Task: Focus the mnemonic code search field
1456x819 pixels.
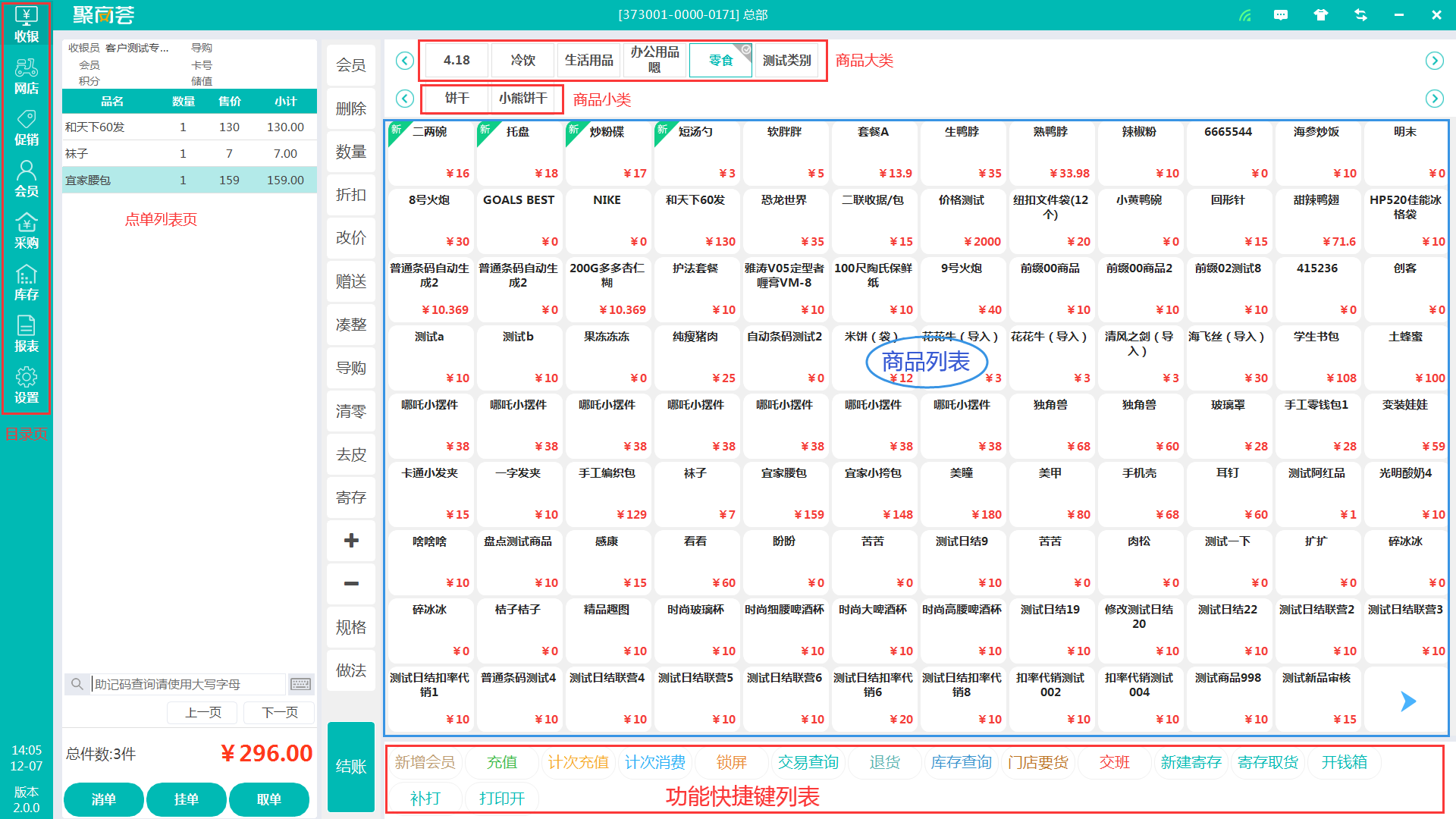Action: (188, 684)
